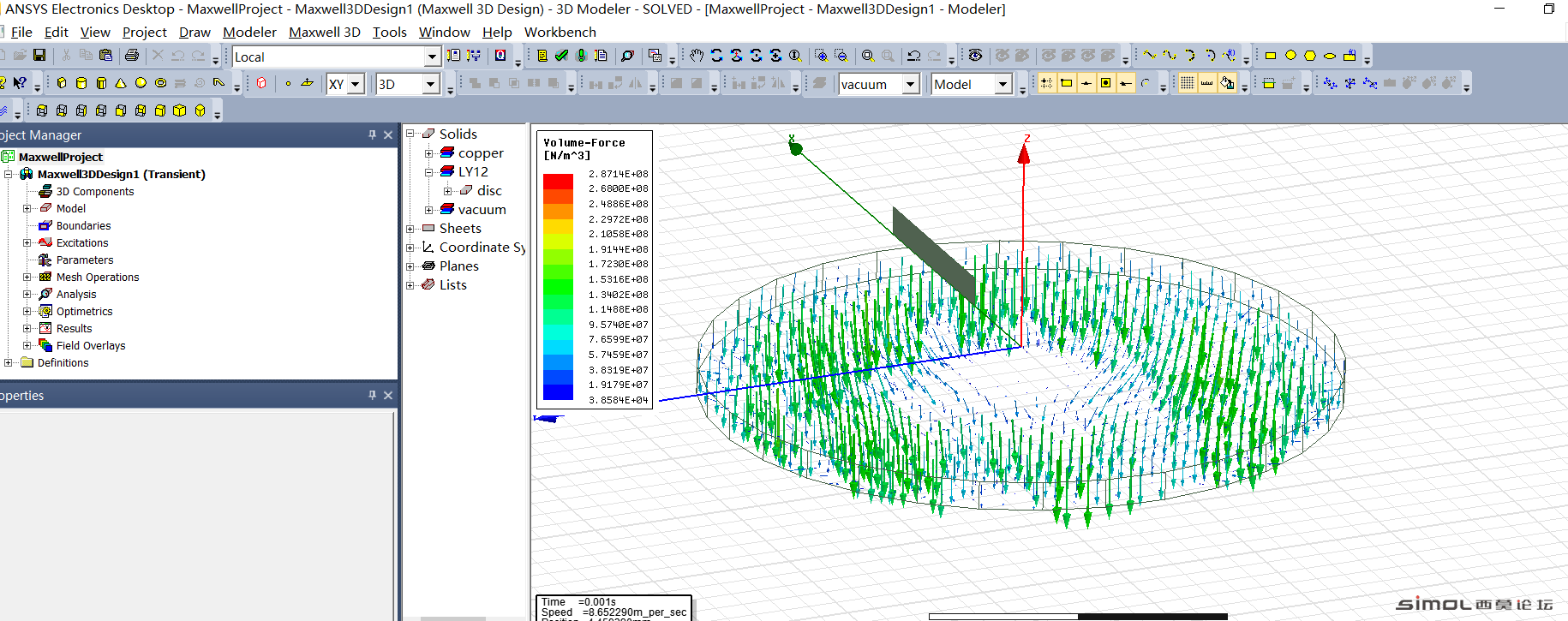Select the Draw Point tool
Screen dimensions: 1568x621
click(x=288, y=83)
